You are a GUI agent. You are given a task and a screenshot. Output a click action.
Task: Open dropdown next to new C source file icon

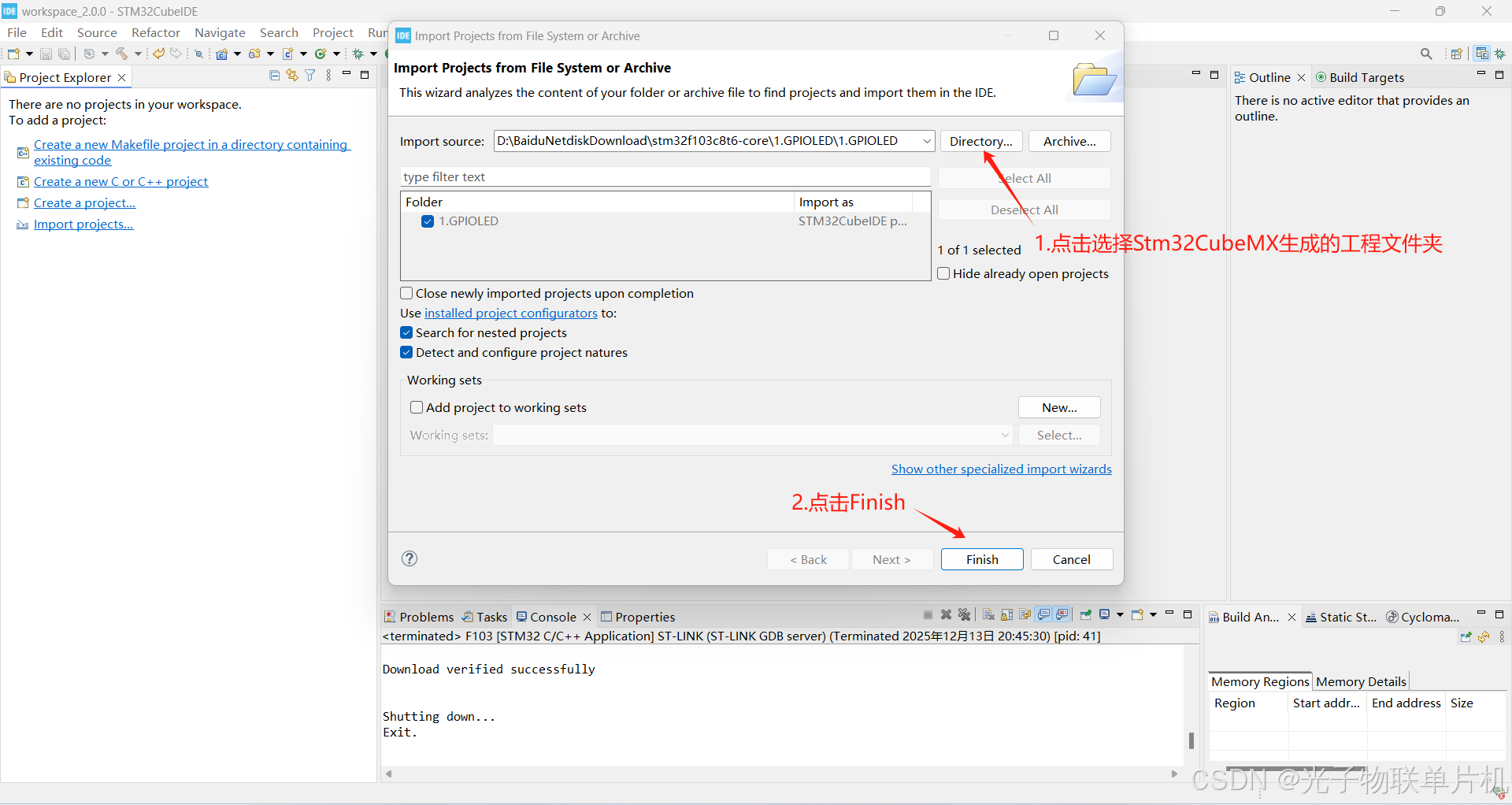point(303,54)
